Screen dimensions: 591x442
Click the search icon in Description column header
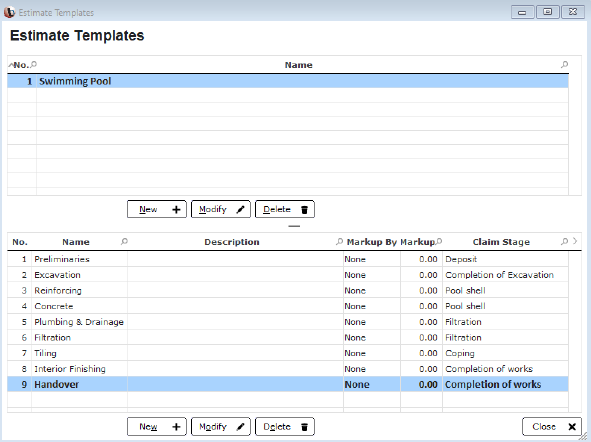pyautogui.click(x=339, y=242)
